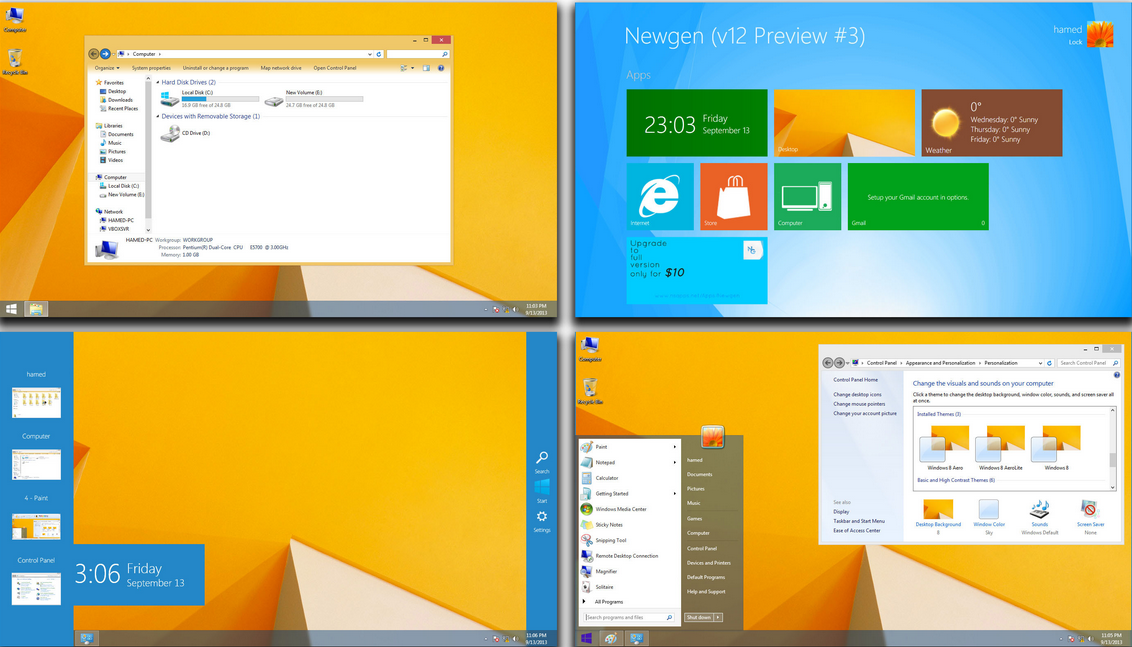
Task: Click the Search Control Panel field
Action: (1087, 362)
